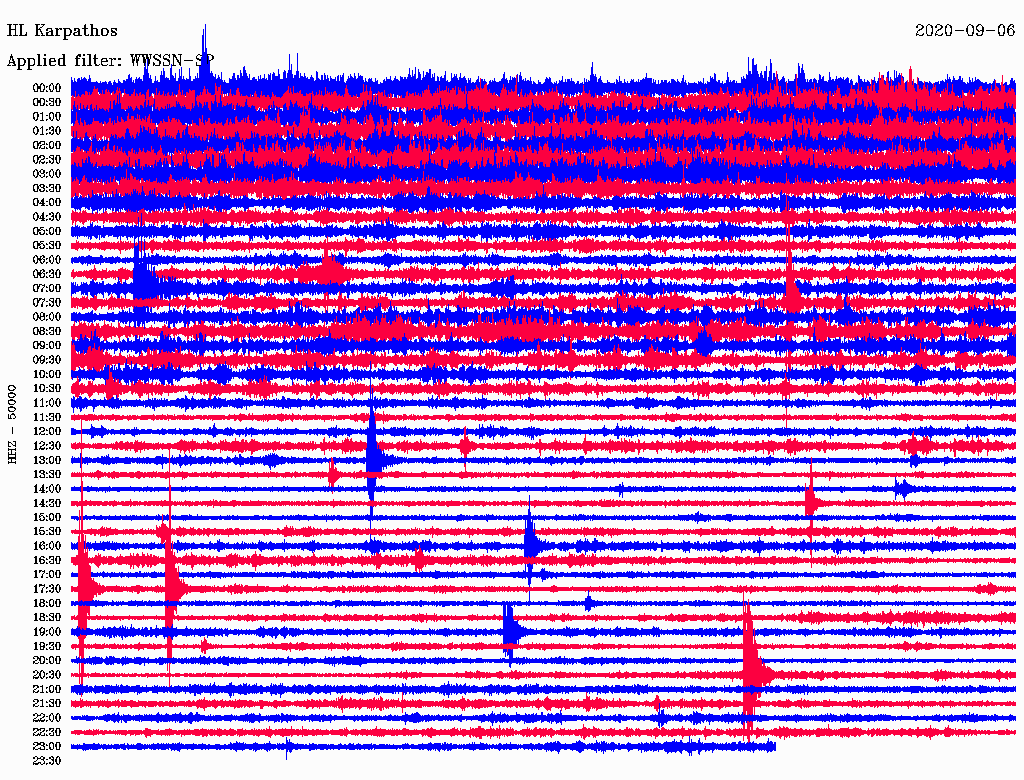Click the 12:30 time label
The height and width of the screenshot is (780, 1024).
(47, 446)
